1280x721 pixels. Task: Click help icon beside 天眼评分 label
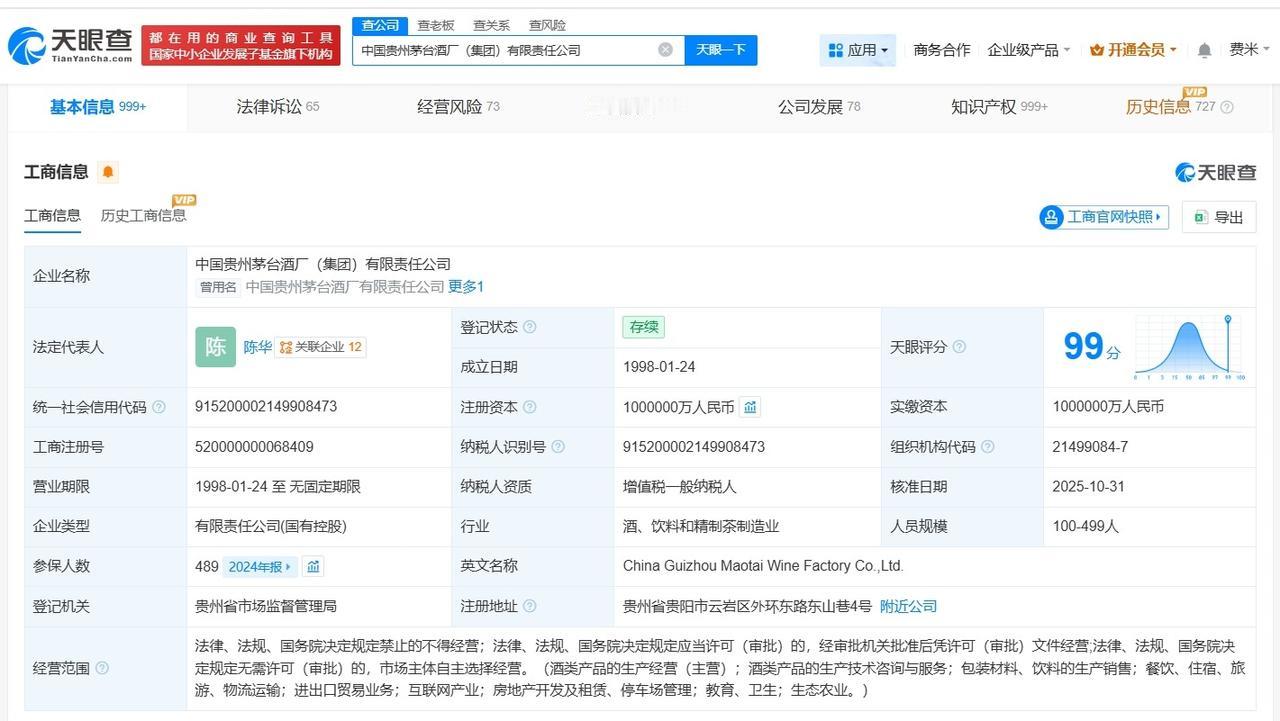click(959, 347)
